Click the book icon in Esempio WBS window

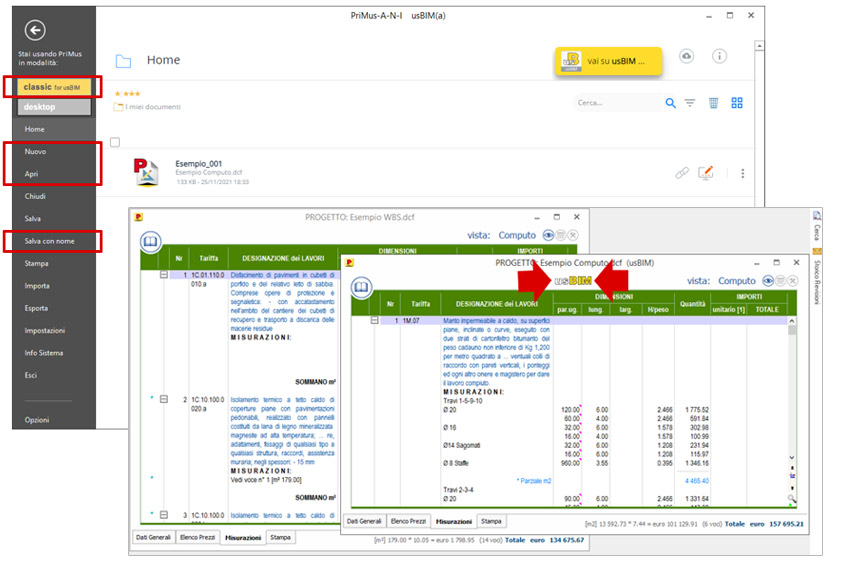[x=151, y=242]
